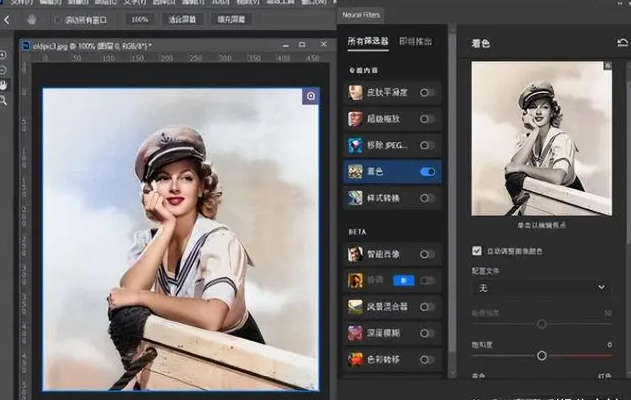Image resolution: width=631 pixels, height=400 pixels.
Task: Turn off the Colorize (着色) filter toggle
Action: click(428, 172)
